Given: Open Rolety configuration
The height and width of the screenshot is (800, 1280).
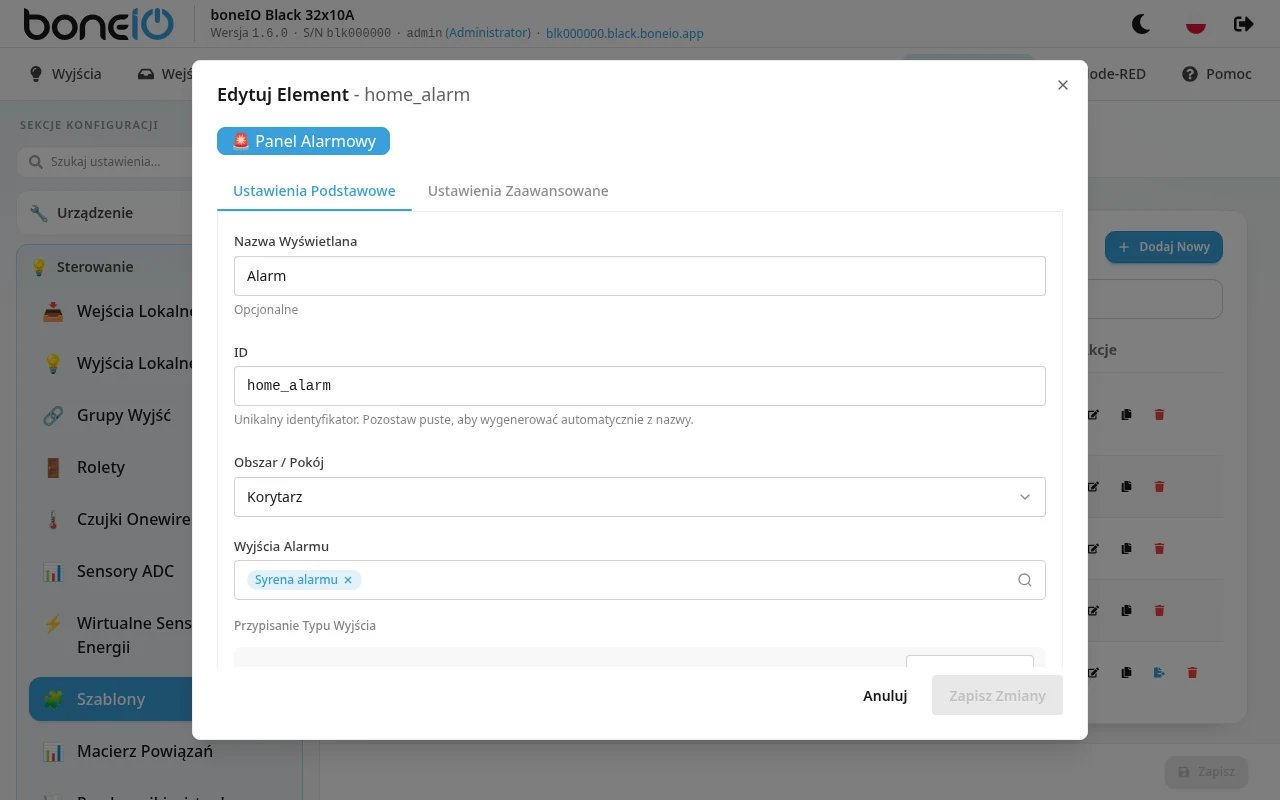Looking at the screenshot, I should [116, 467].
